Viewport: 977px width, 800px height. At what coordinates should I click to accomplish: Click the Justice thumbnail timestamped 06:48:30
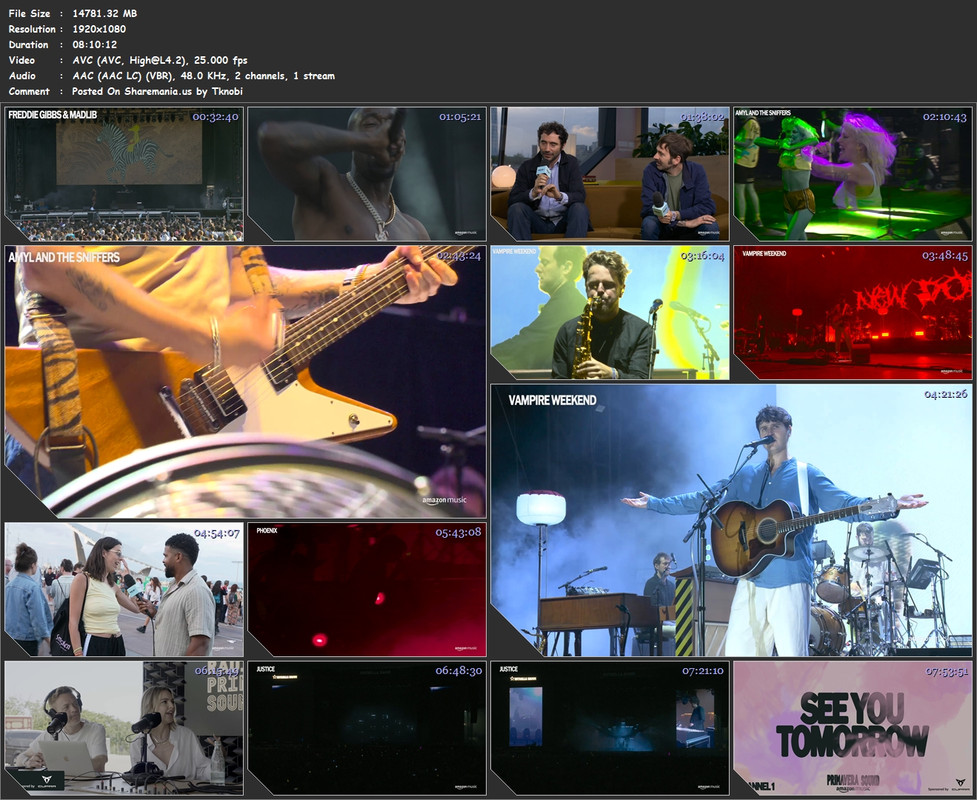(x=367, y=728)
